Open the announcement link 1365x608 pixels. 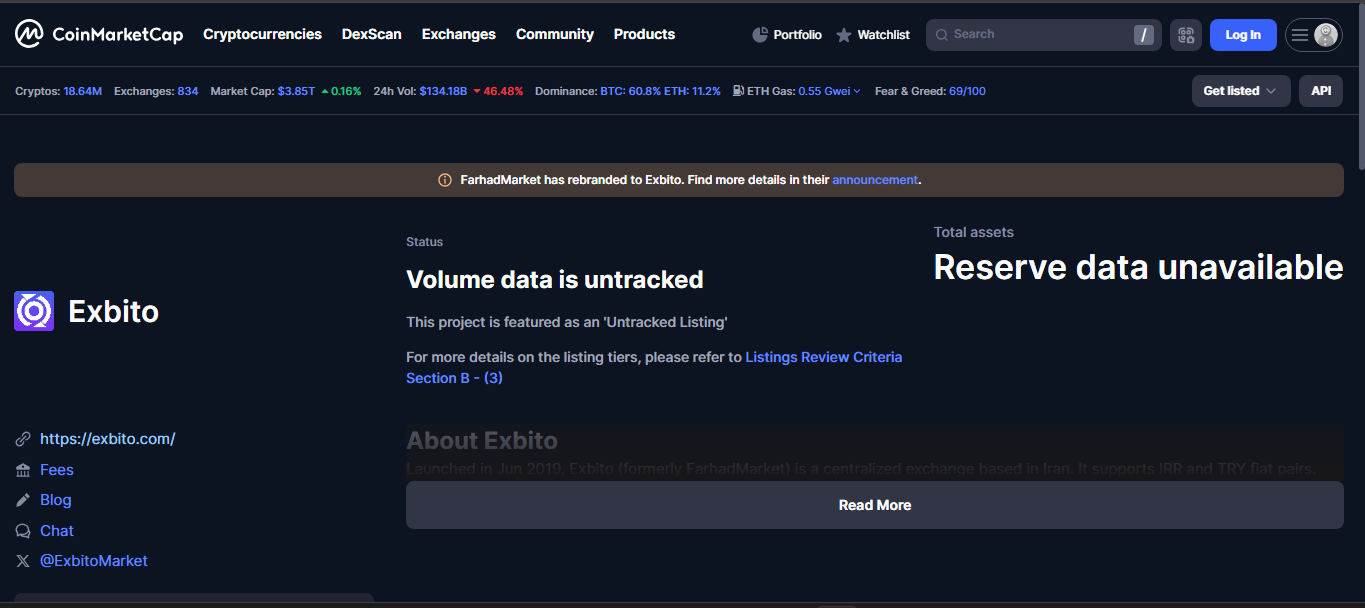[875, 180]
